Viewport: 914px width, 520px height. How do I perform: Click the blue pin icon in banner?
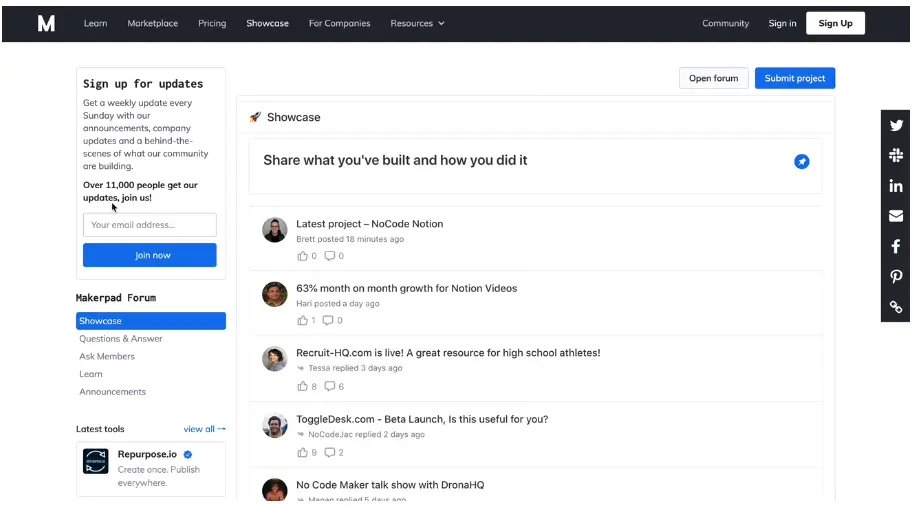pos(801,161)
